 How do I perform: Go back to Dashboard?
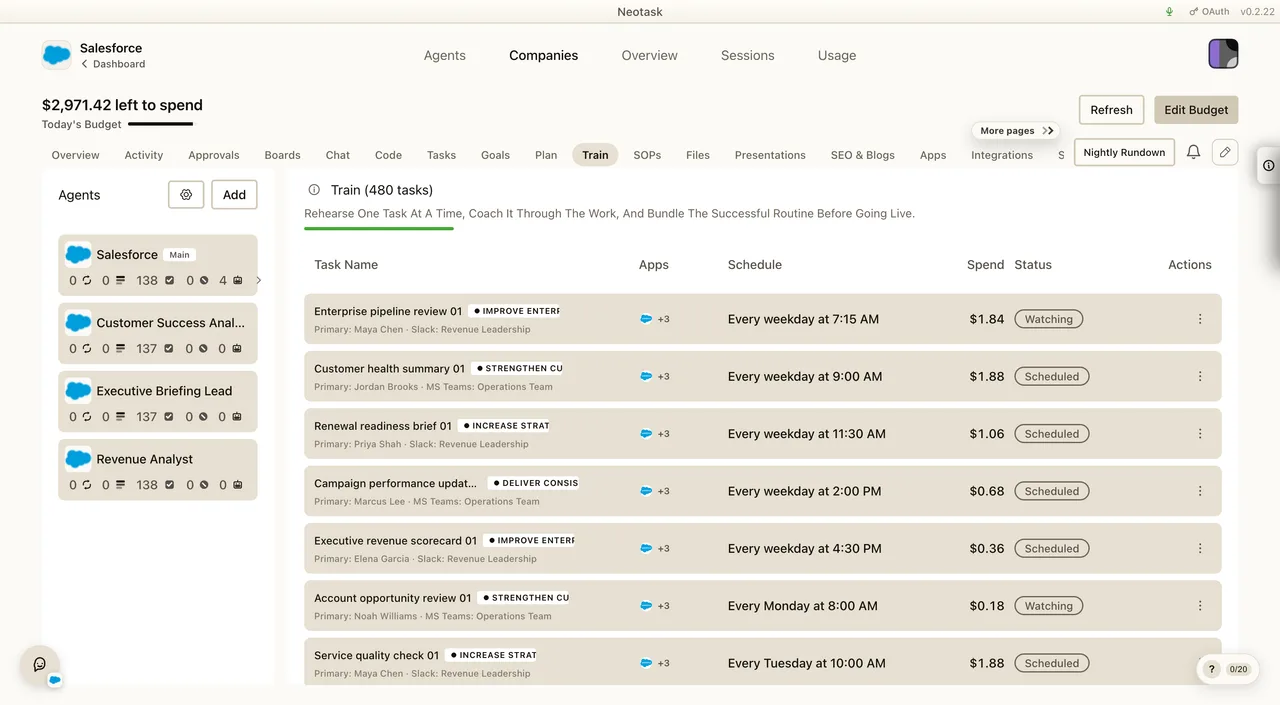click(x=113, y=64)
